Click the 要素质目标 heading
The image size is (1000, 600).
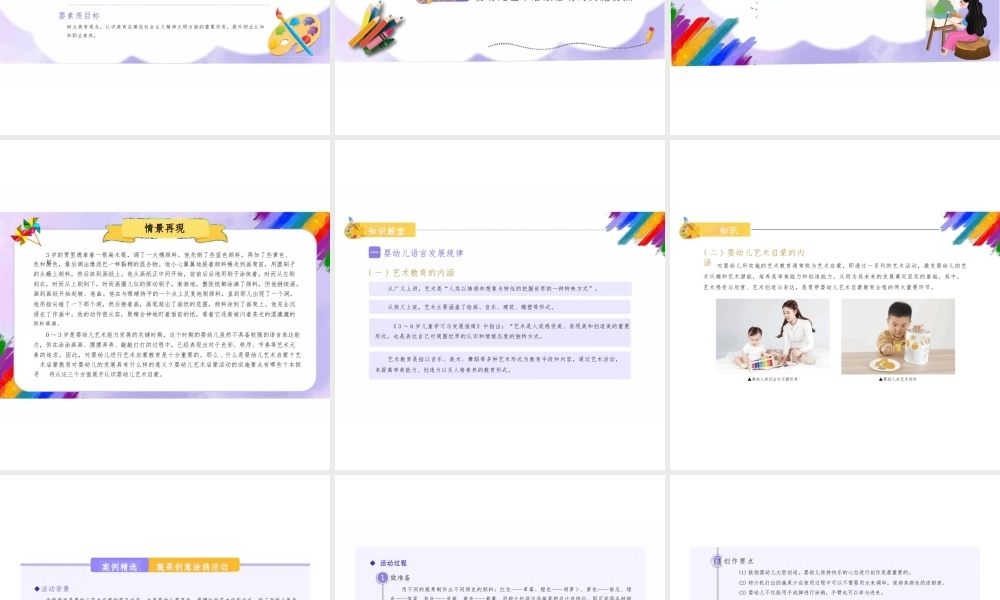coord(79,15)
